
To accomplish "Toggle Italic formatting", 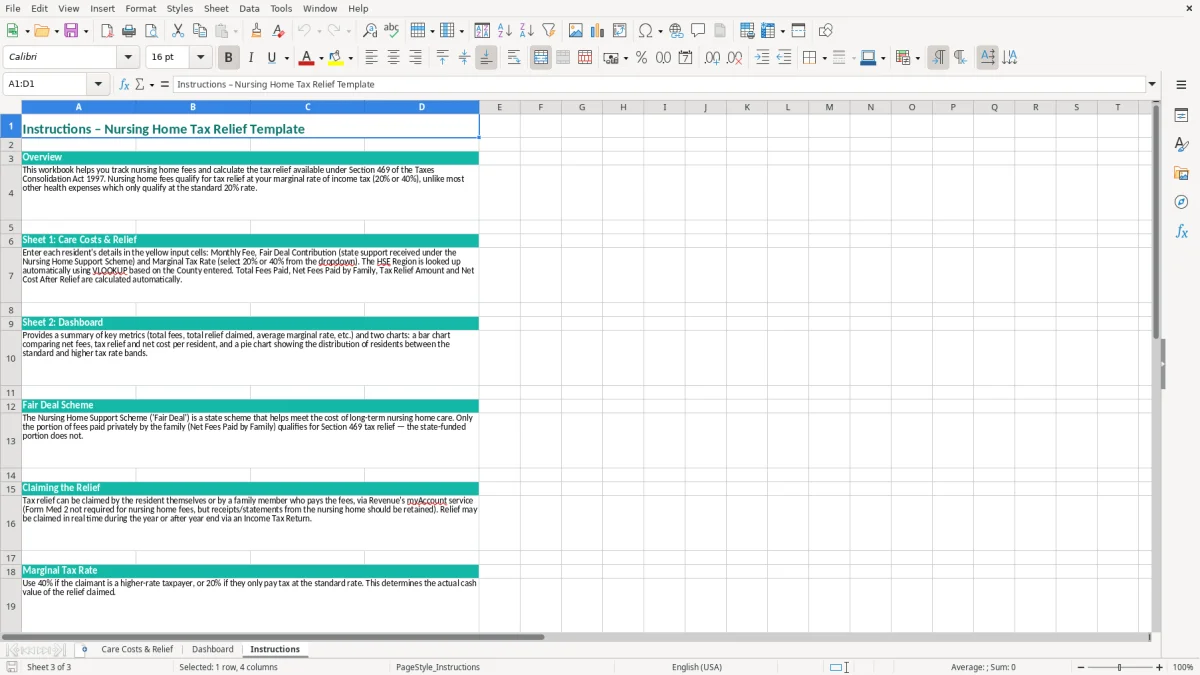I will [250, 58].
